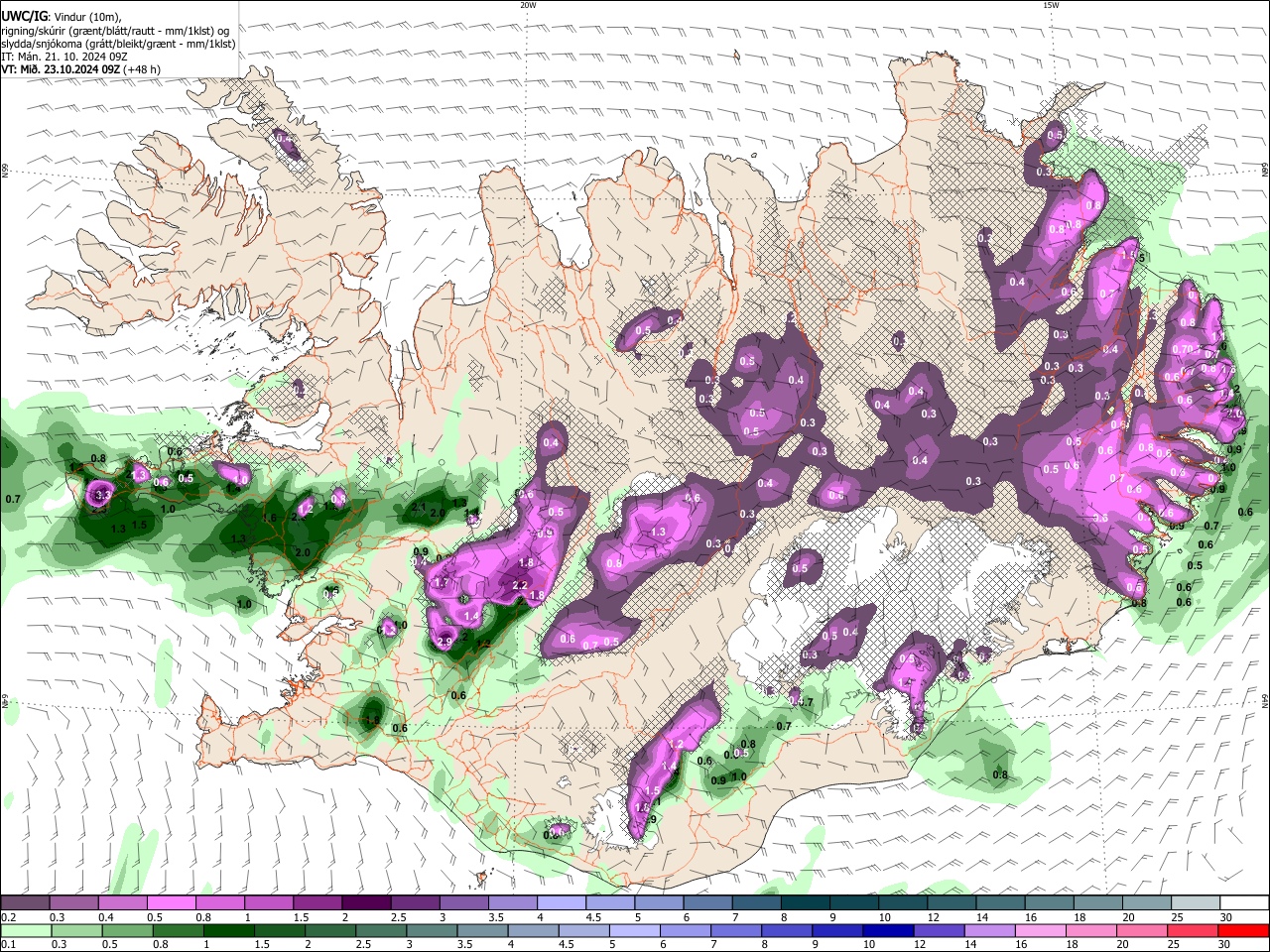Click the pure red swatch above 30 in lower legend

1242,931
